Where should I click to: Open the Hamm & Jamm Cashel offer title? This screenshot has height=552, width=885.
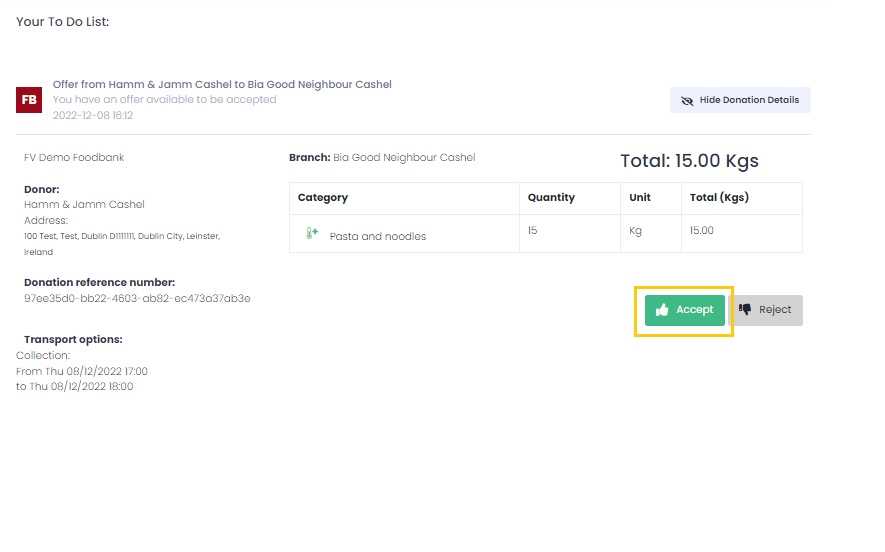click(222, 84)
